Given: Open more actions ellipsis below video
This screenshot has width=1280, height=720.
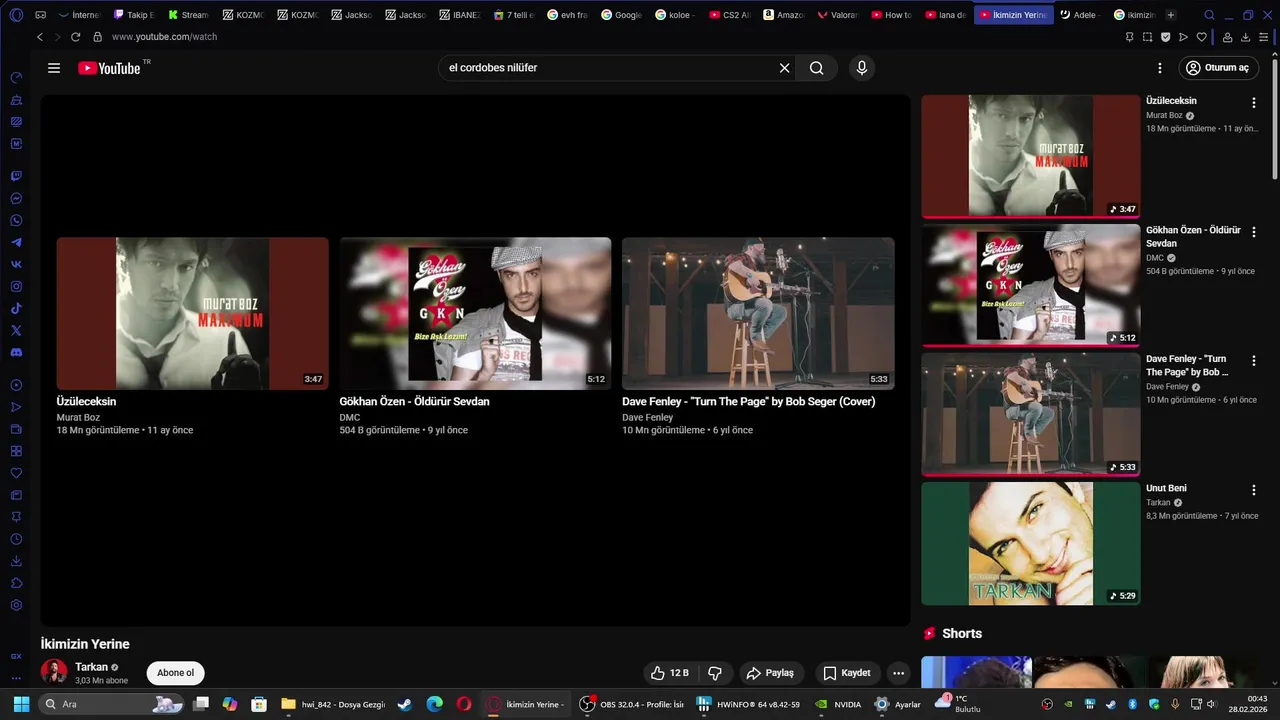Looking at the screenshot, I should pos(899,673).
